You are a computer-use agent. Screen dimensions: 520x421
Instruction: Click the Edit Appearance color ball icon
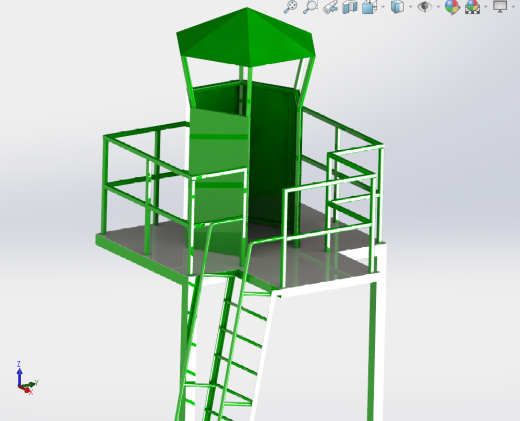[x=452, y=6]
